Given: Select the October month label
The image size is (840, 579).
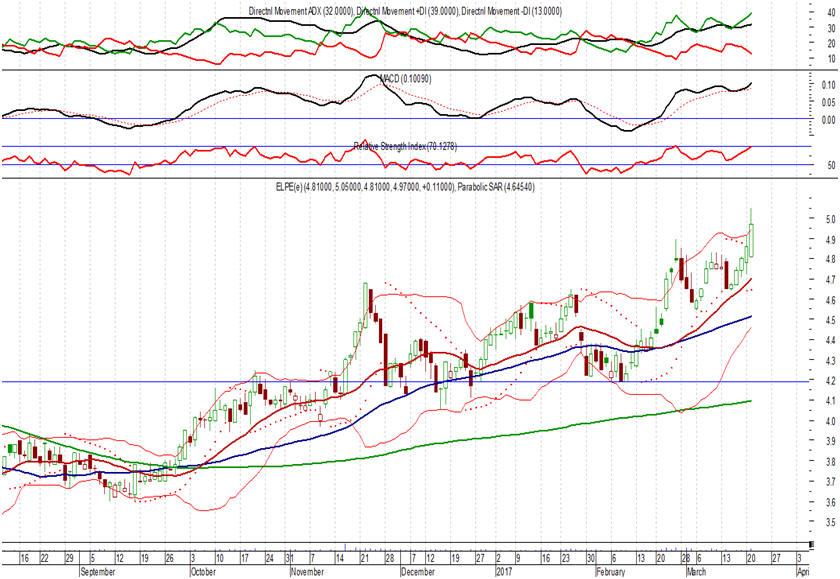Looking at the screenshot, I should pos(203,572).
